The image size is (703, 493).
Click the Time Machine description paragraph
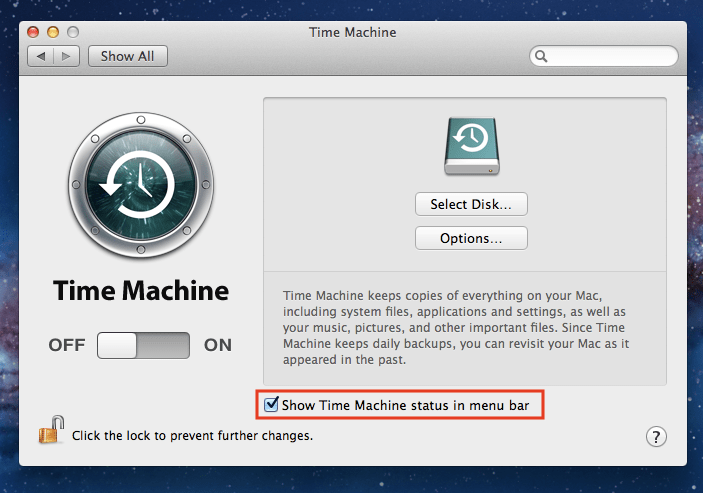tap(456, 328)
